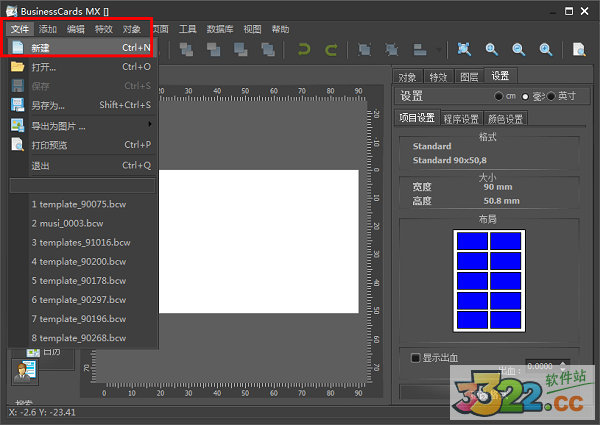Open the 添加 menu
The height and width of the screenshot is (425, 600).
pos(47,29)
